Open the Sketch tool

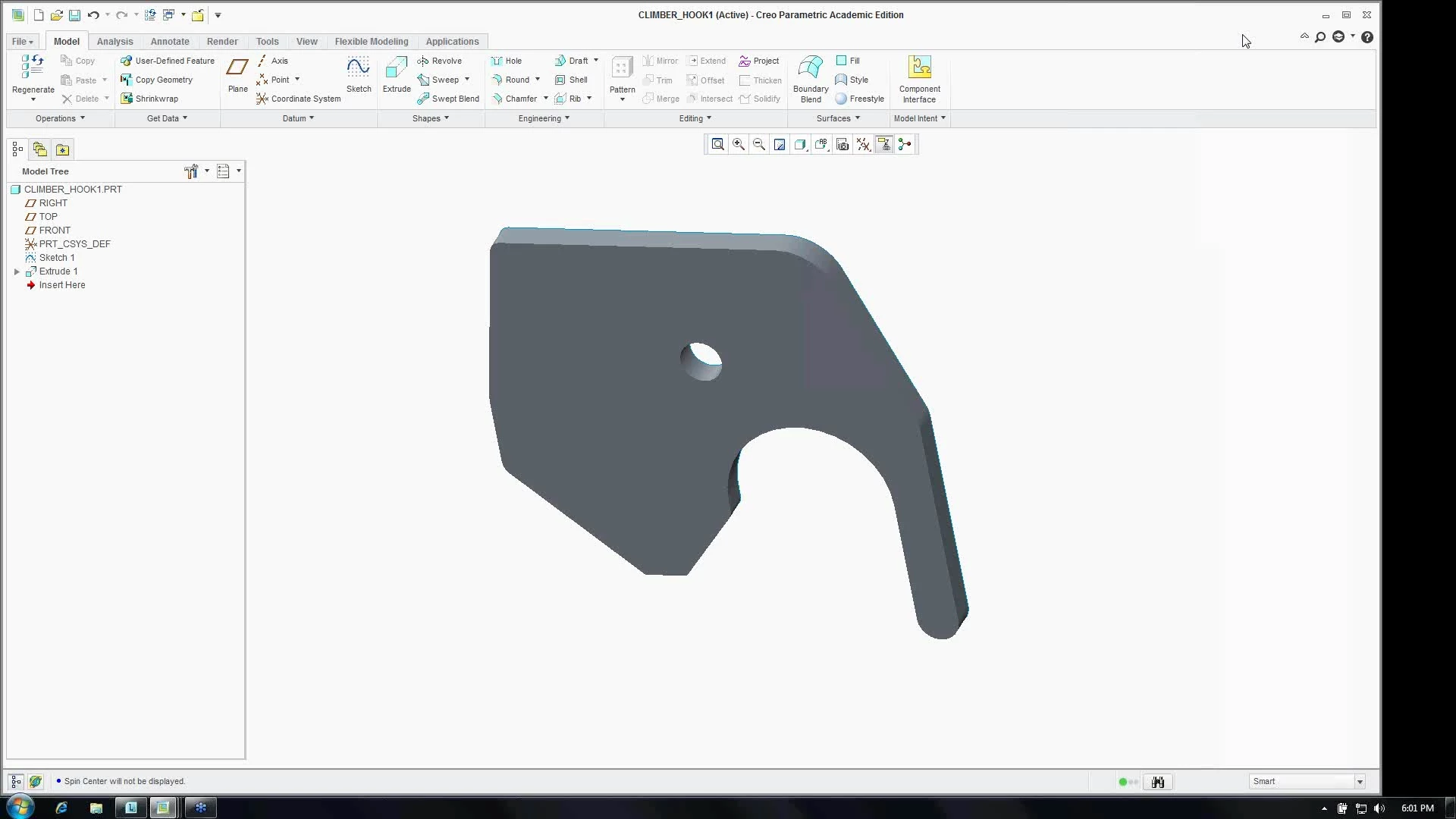pyautogui.click(x=358, y=69)
